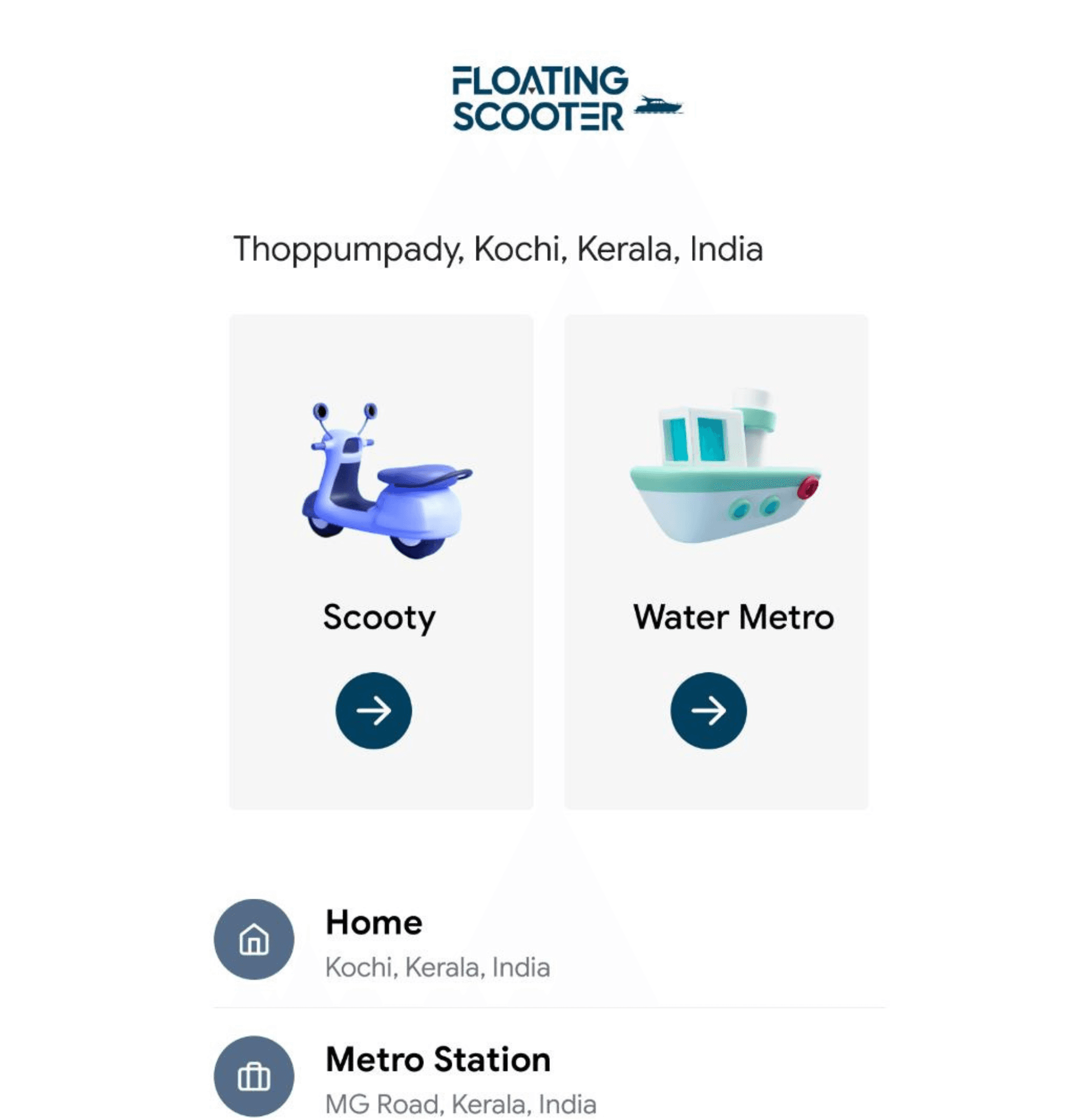Viewport: 1075px width, 1120px height.
Task: Select the Scooty label
Action: (x=379, y=618)
